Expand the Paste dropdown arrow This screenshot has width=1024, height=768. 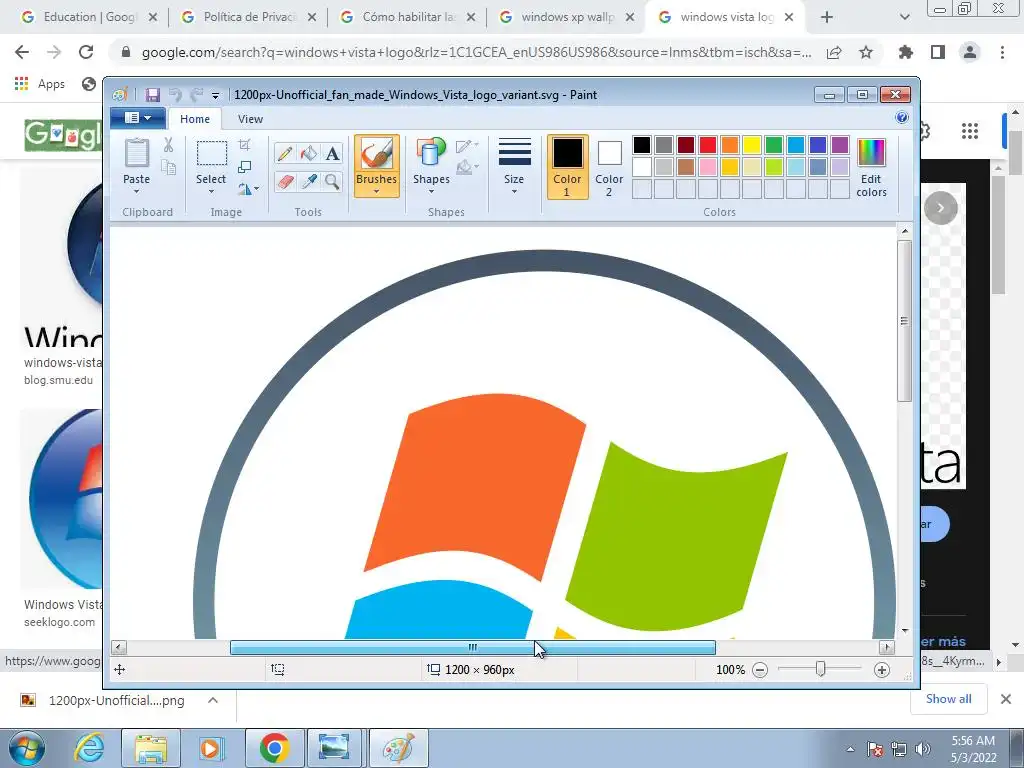(x=136, y=191)
